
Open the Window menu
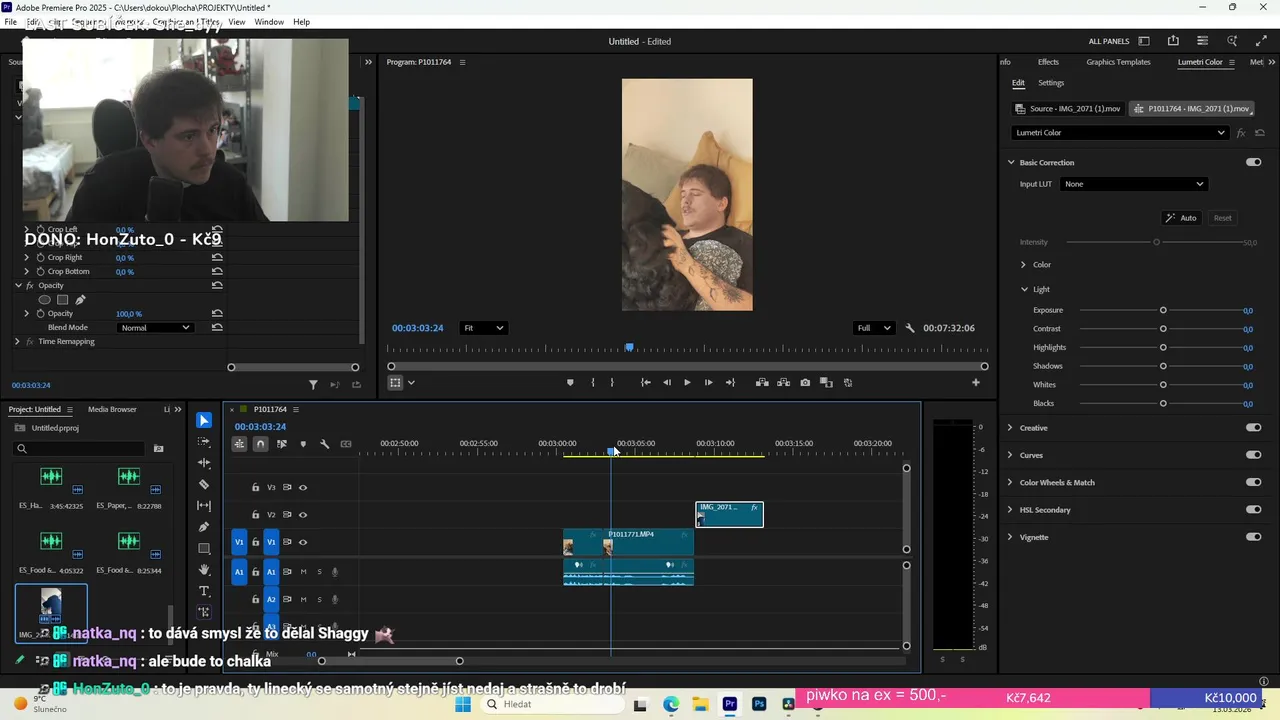269,22
